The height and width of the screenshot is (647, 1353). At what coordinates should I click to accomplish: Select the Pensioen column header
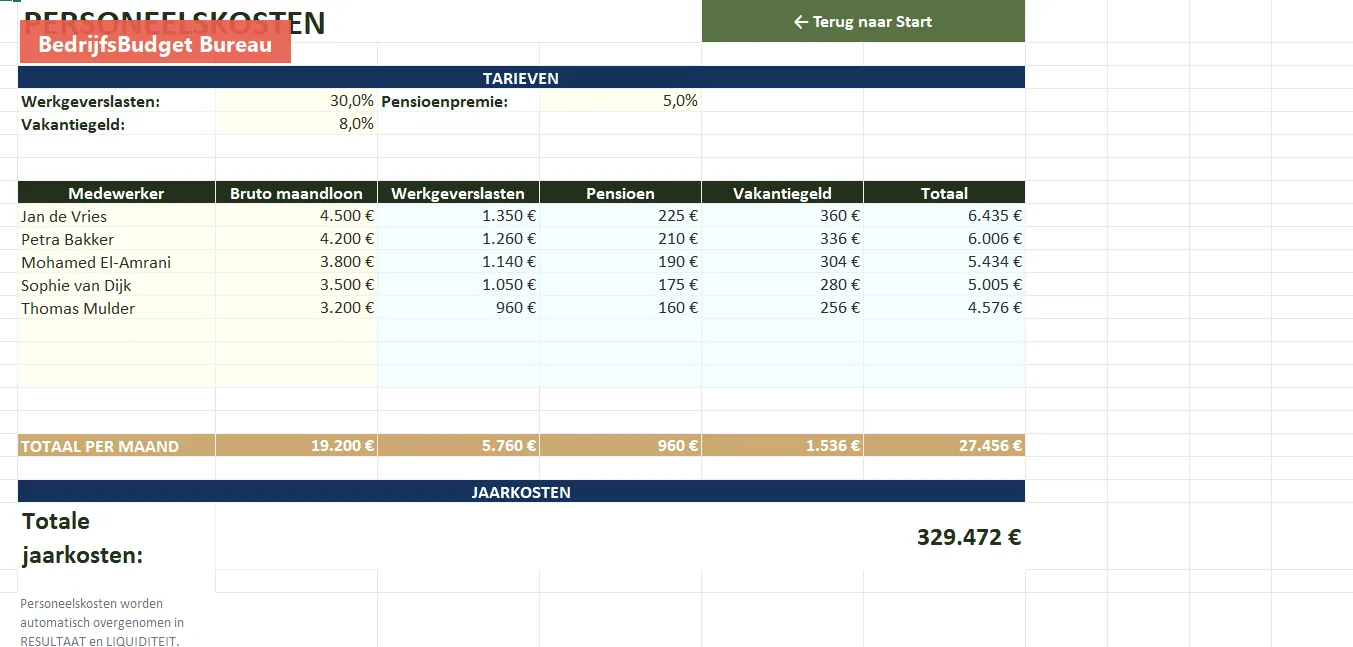tap(621, 193)
